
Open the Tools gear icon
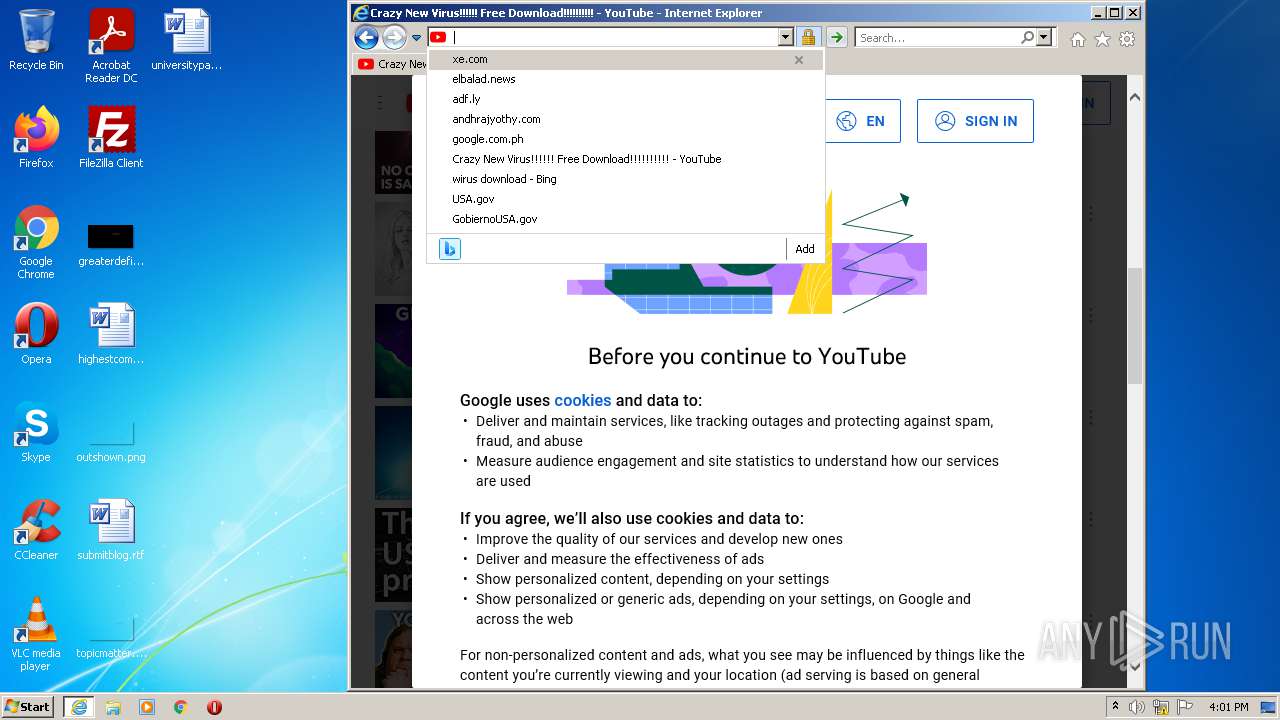(1127, 39)
